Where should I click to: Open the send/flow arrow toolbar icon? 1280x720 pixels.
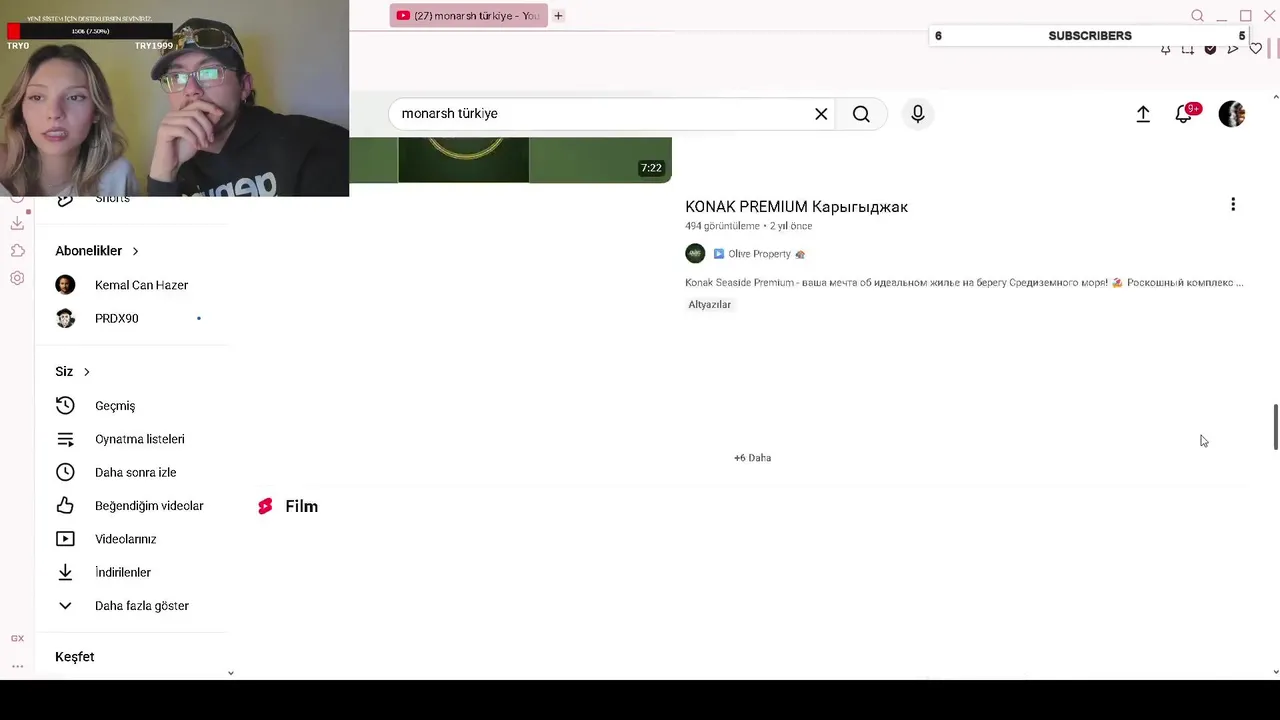[1233, 49]
